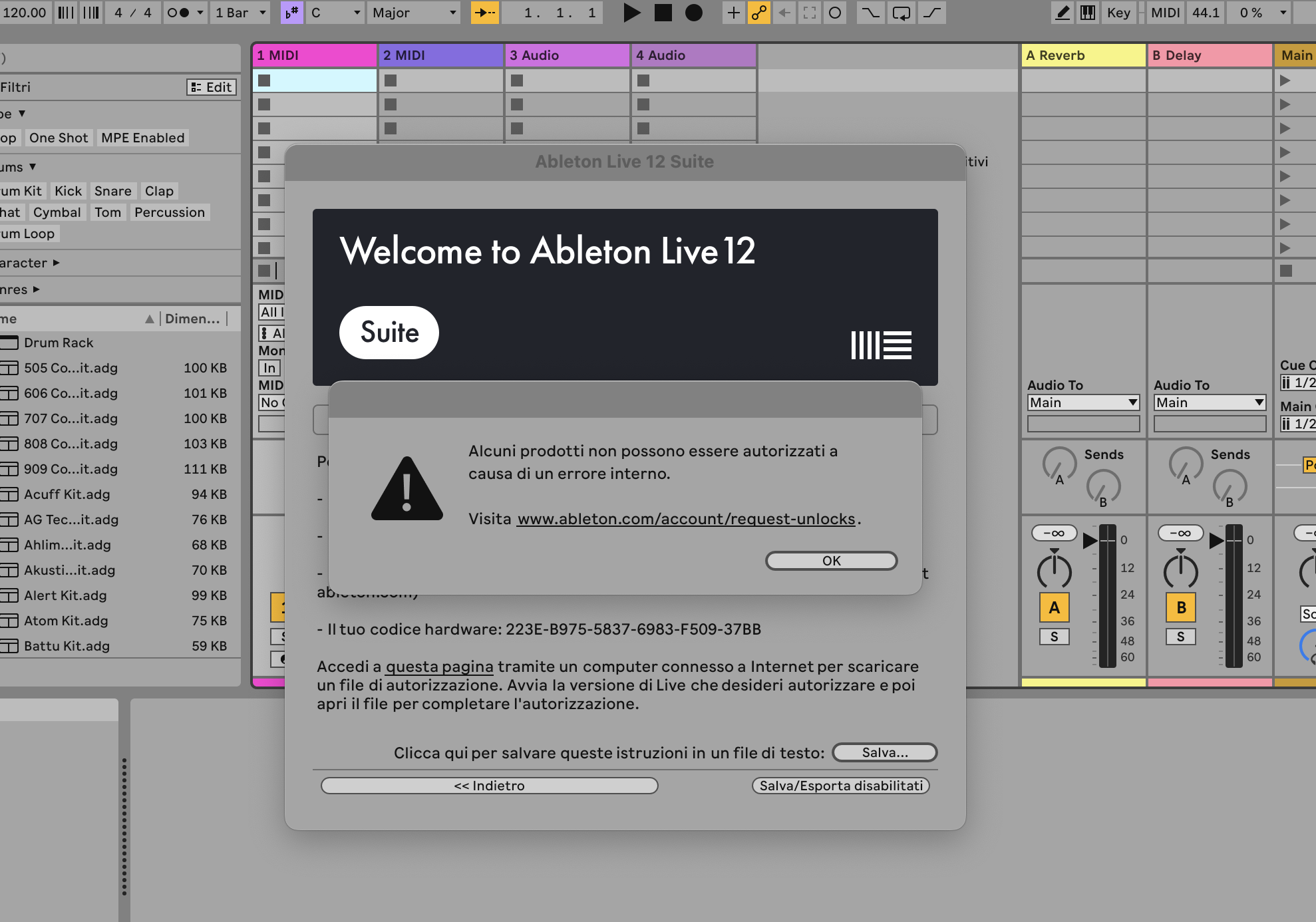Screen dimensions: 1316x922
Task: Toggle the A Reverb track activator
Action: (x=1054, y=607)
